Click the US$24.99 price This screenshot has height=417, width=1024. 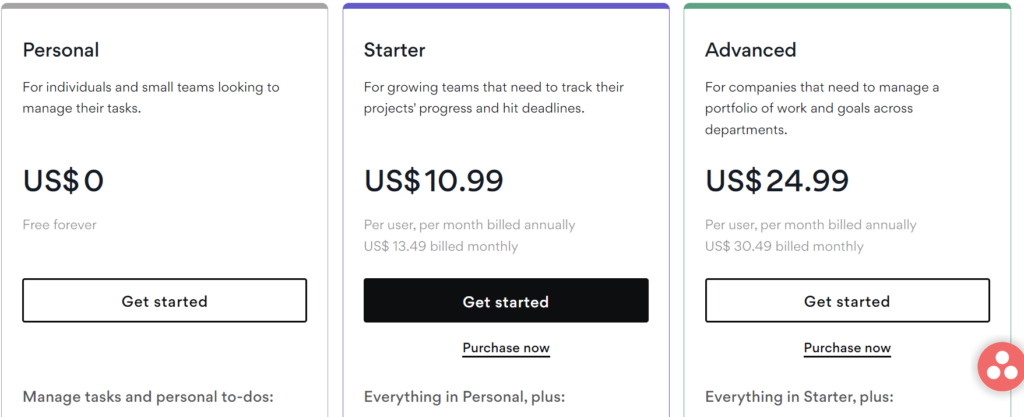click(777, 181)
